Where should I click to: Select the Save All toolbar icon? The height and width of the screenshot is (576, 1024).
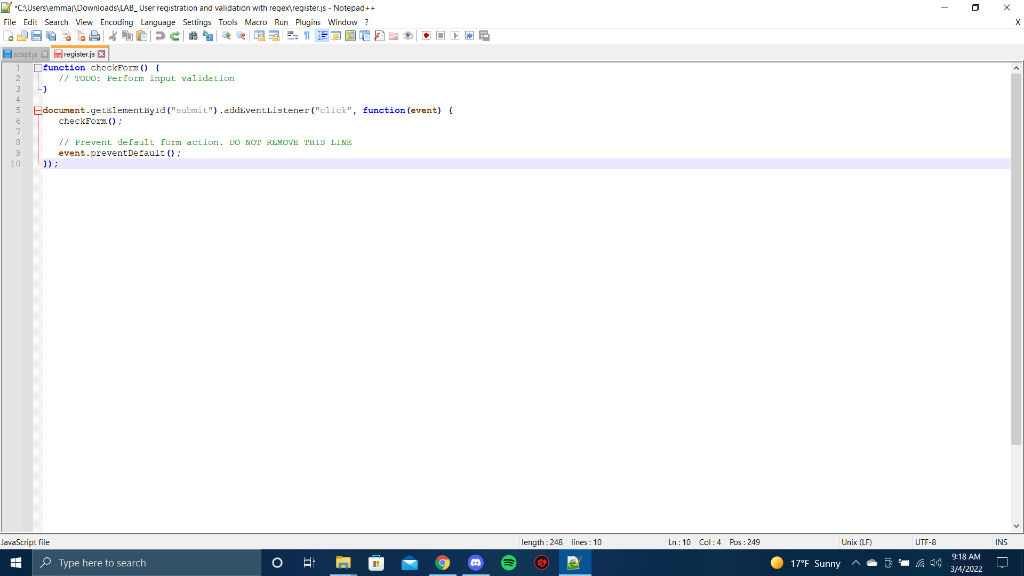click(50, 36)
